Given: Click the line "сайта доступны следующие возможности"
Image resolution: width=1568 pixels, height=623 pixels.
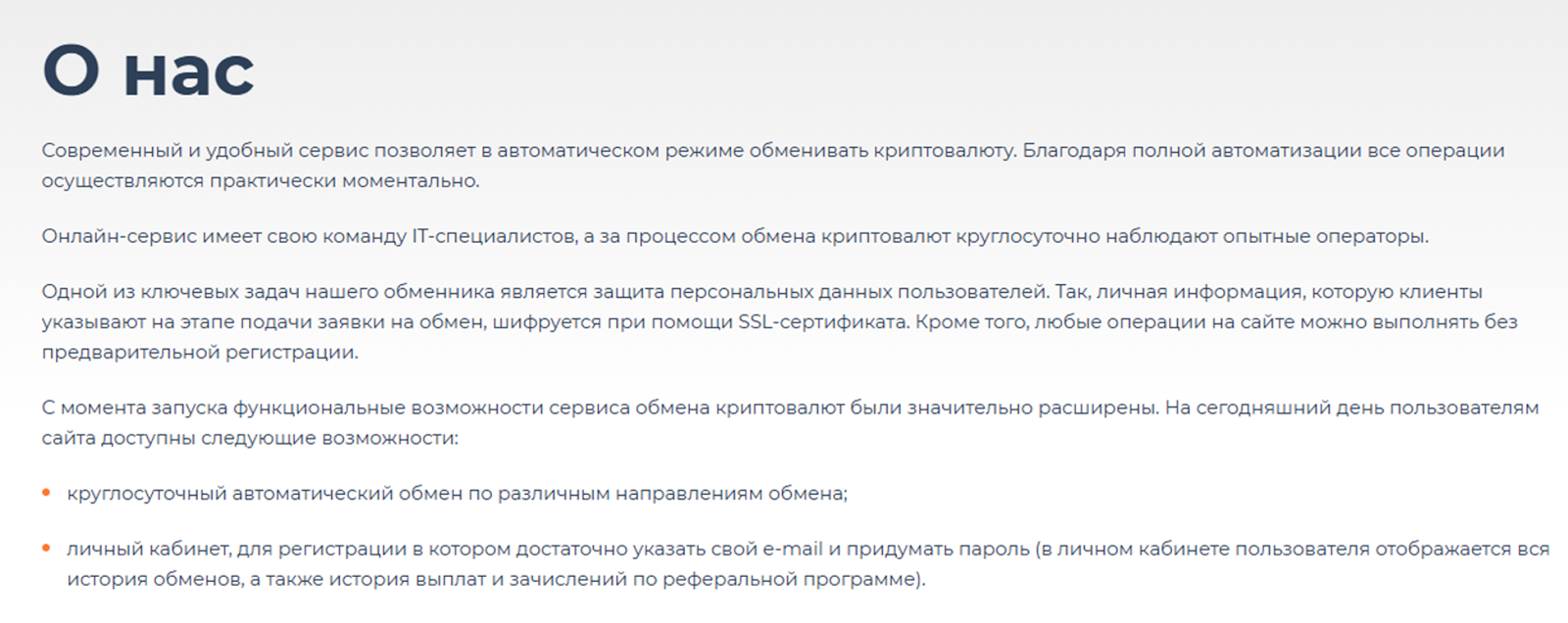Looking at the screenshot, I should tap(249, 438).
